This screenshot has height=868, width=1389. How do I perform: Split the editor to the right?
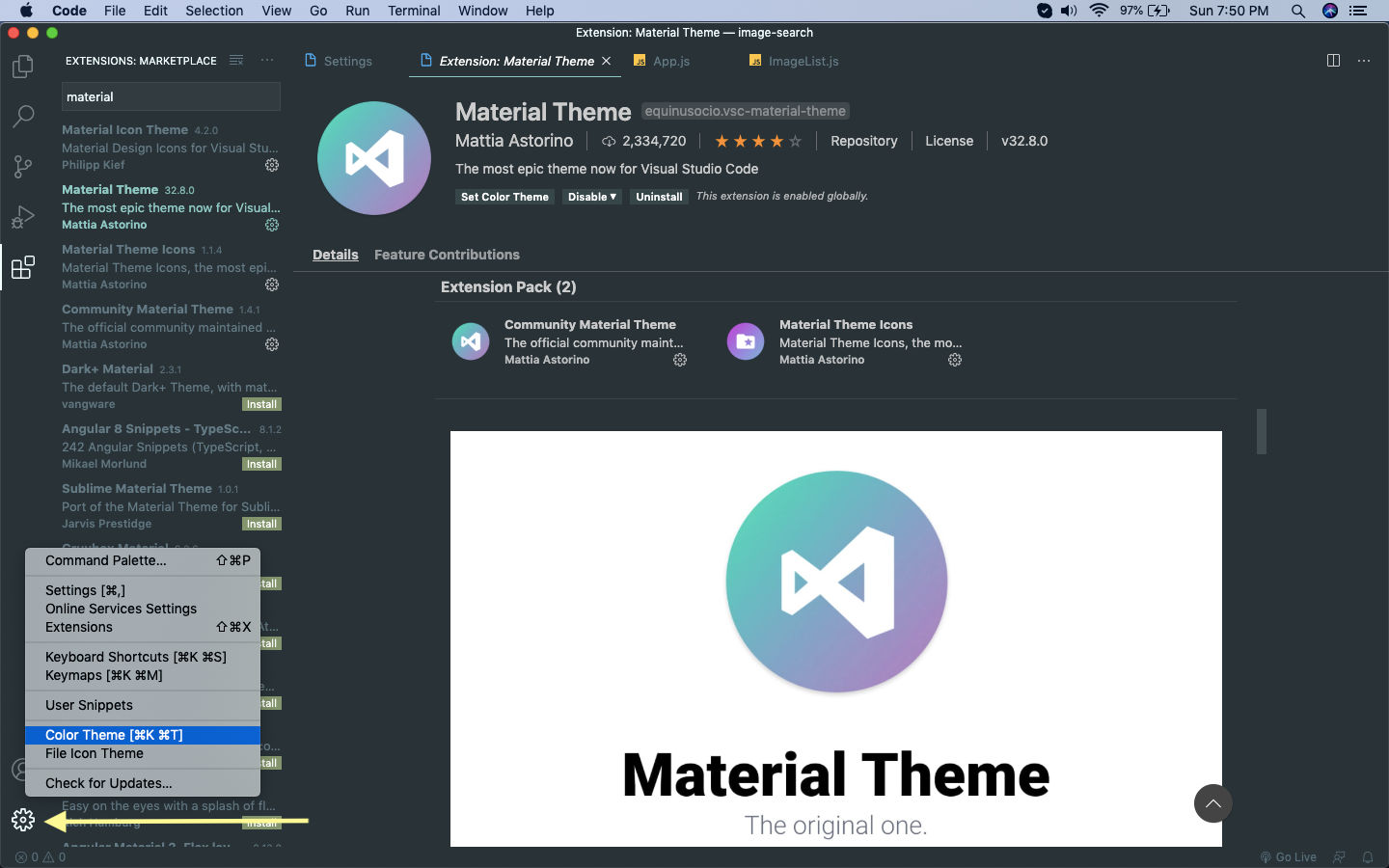point(1333,60)
